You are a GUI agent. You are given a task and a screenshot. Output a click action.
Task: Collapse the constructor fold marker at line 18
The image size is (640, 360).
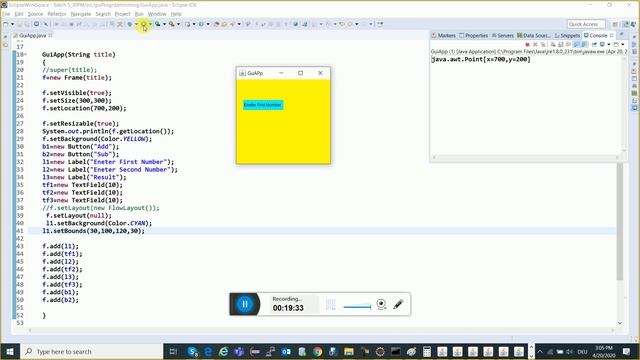pos(25,54)
